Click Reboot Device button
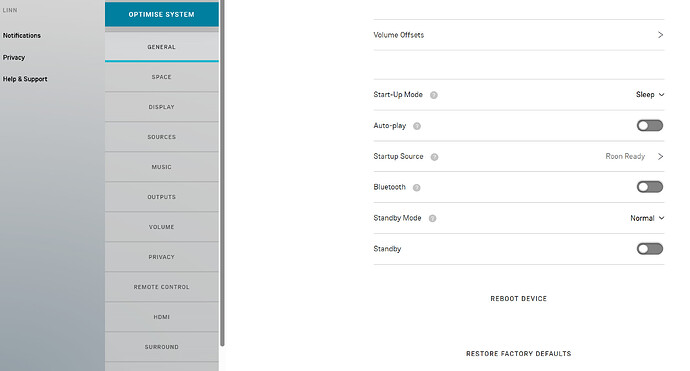This screenshot has width=690, height=371. pos(518,299)
